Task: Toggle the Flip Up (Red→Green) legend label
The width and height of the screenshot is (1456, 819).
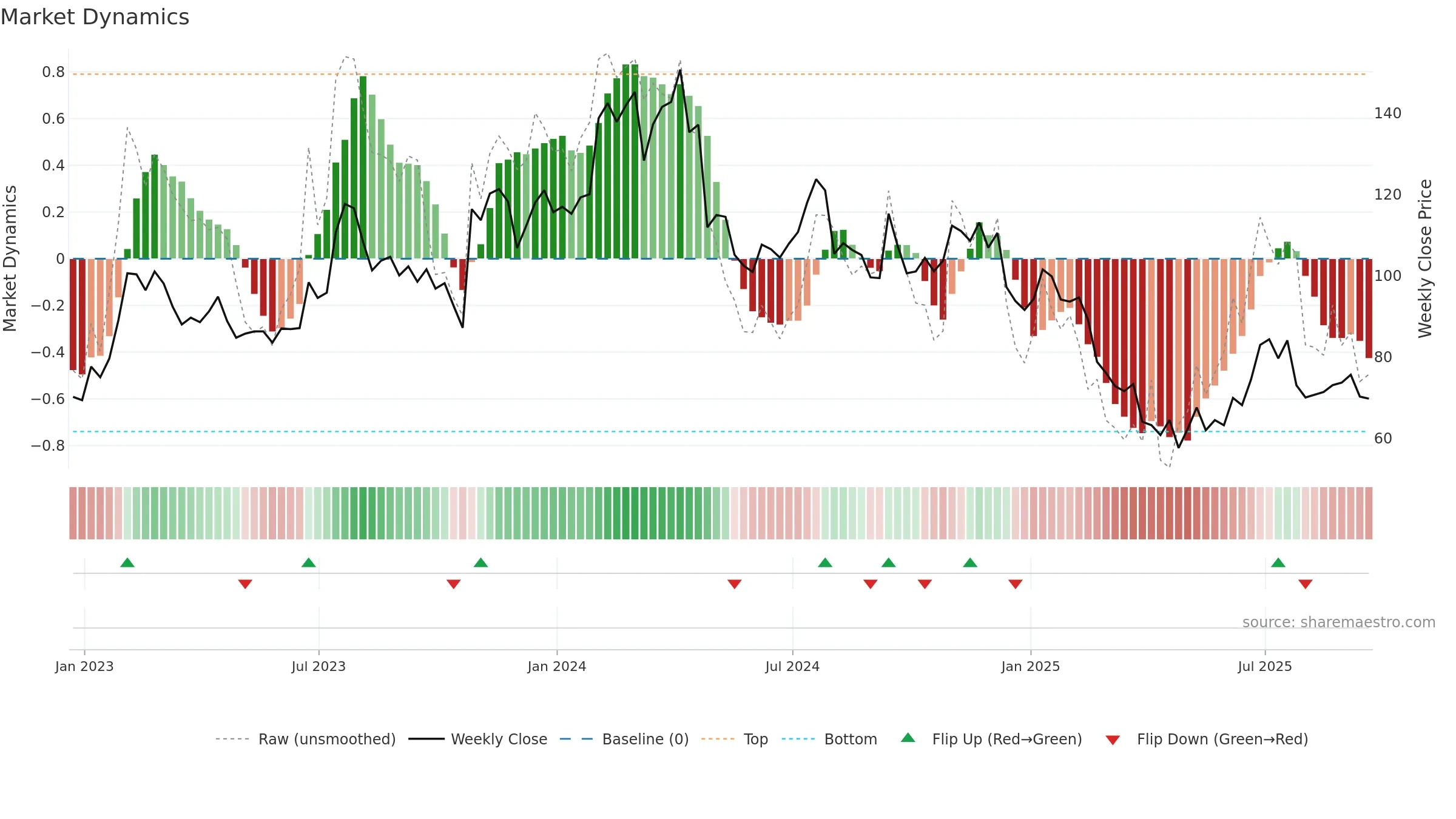Action: click(1007, 740)
